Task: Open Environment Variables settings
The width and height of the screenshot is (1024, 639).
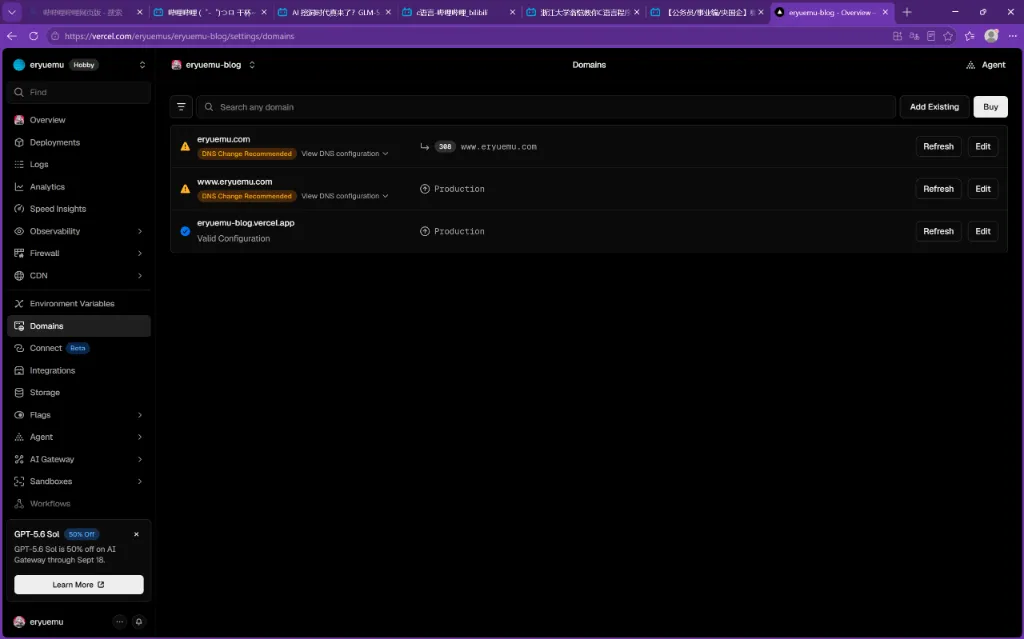Action: click(79, 304)
